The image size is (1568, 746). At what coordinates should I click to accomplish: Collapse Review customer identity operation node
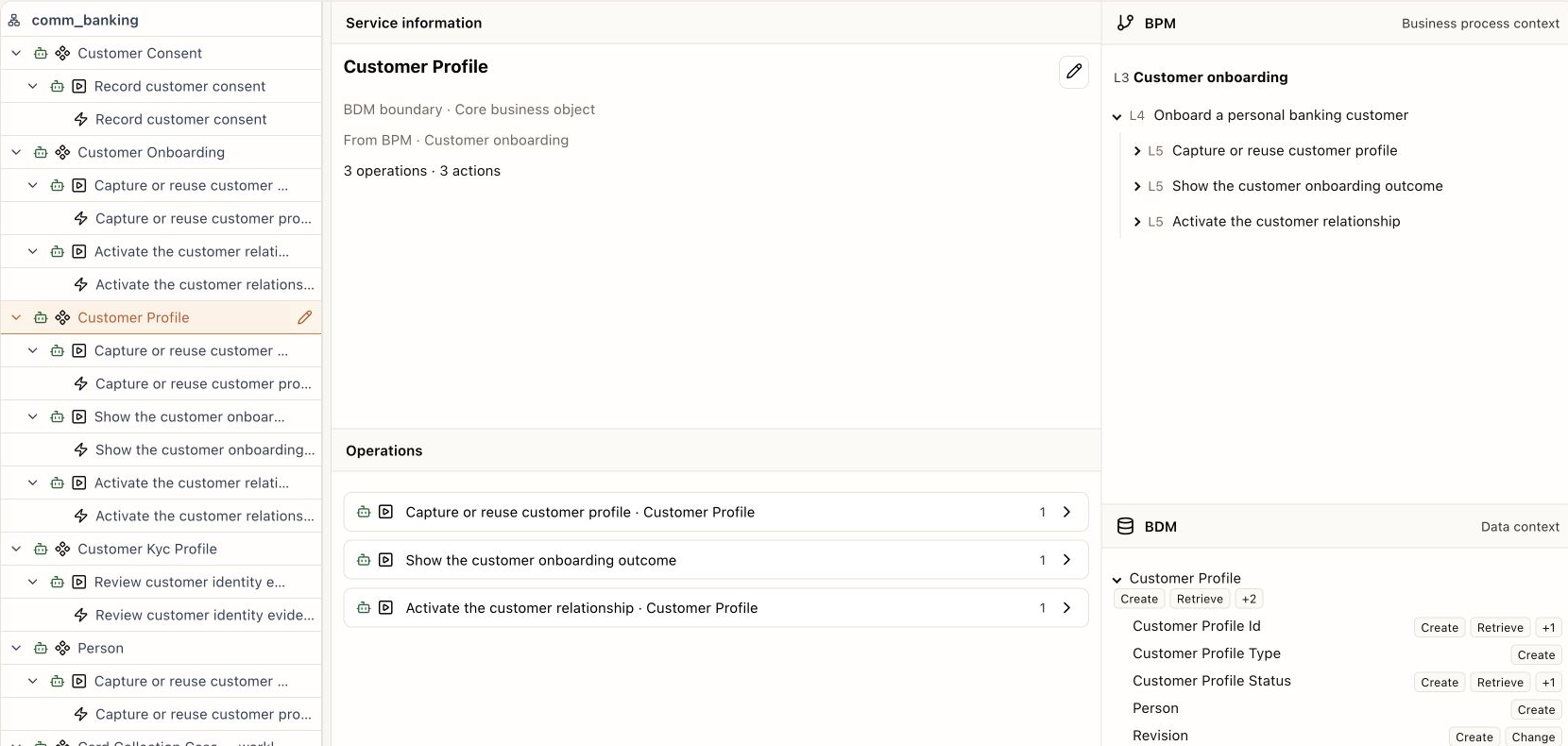(x=33, y=582)
